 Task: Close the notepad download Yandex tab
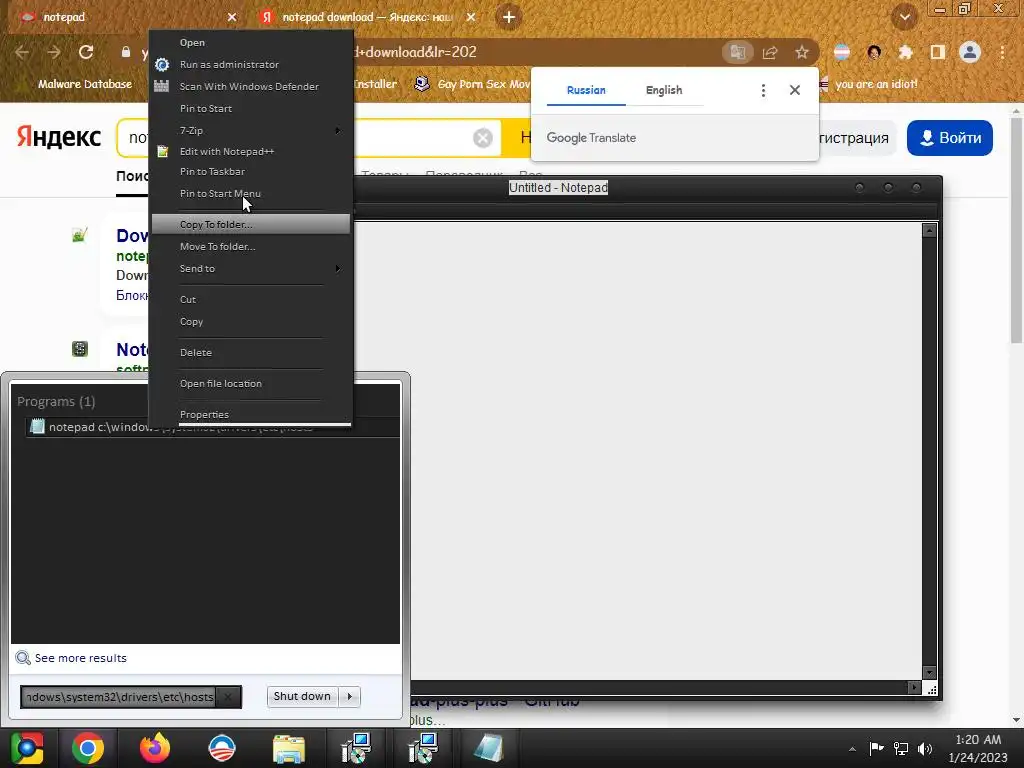pyautogui.click(x=471, y=17)
